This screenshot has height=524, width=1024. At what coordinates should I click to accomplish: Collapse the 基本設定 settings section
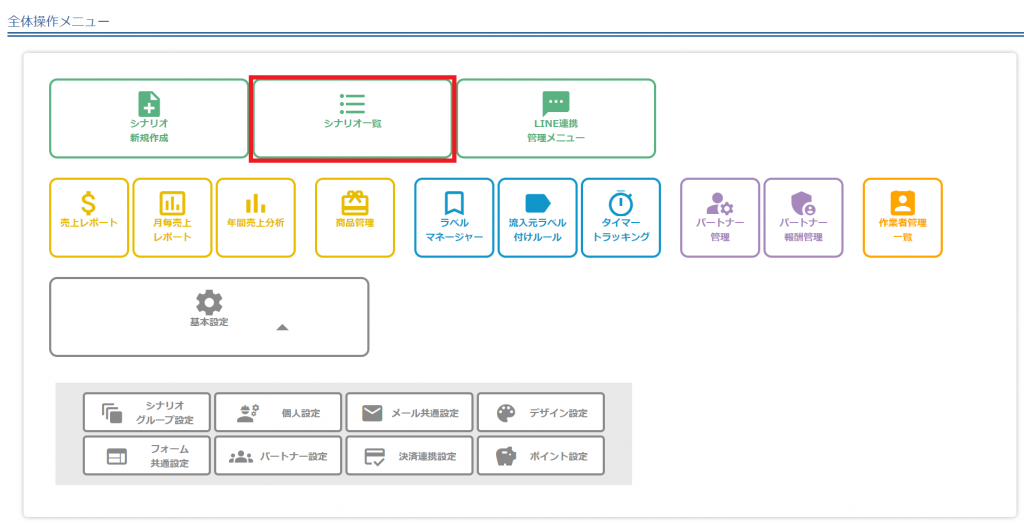209,317
